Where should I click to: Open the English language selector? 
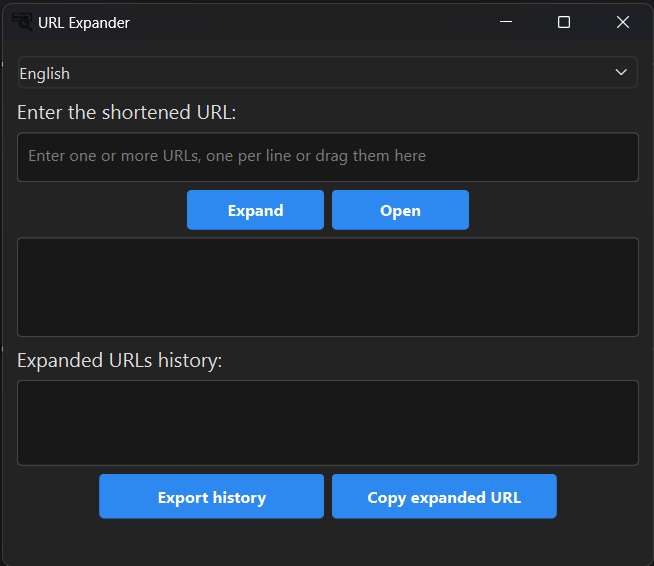pyautogui.click(x=300, y=73)
